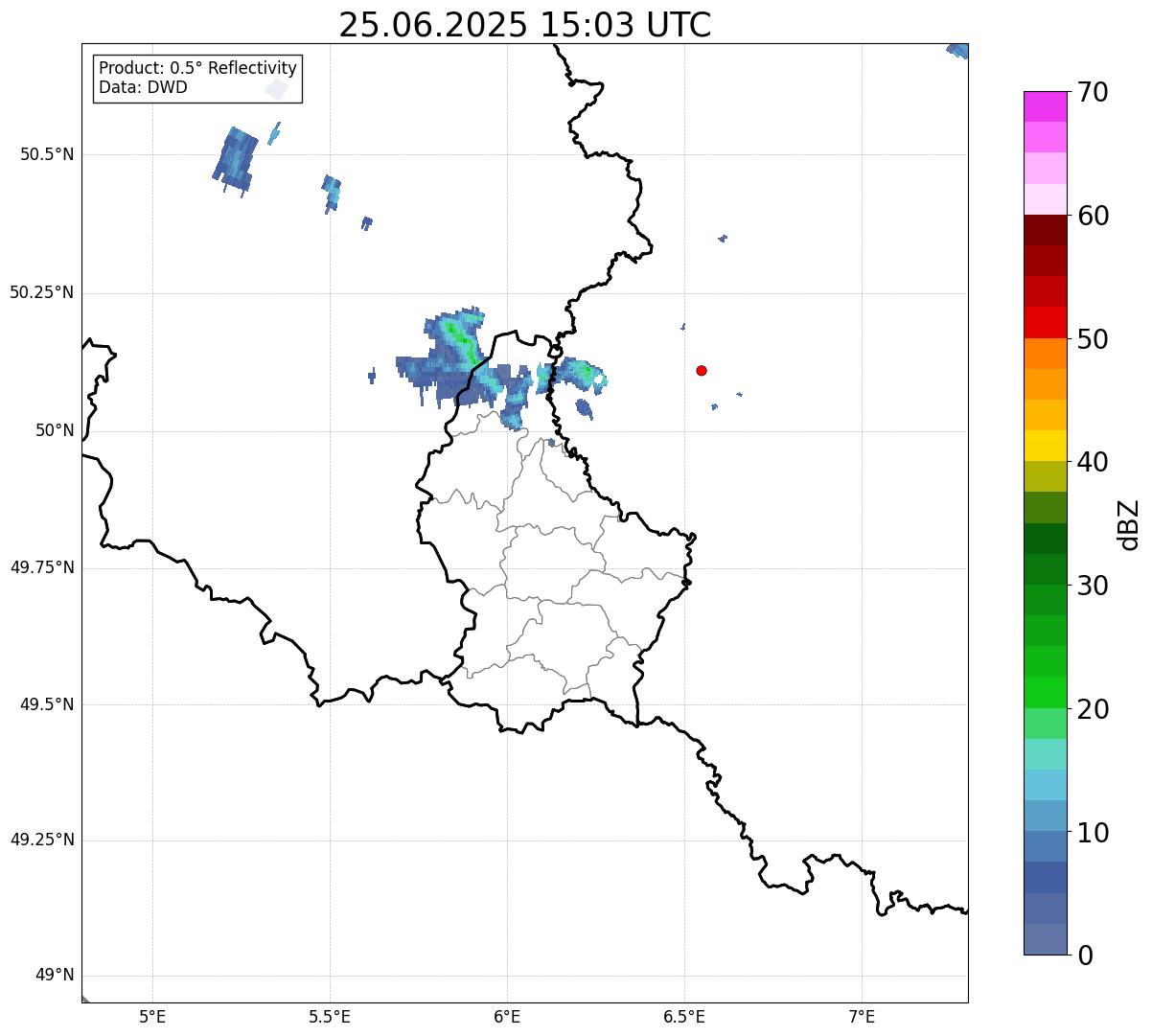The image size is (1152, 1036).
Task: Click the title 25.06.2025 15:03 UTC
Action: click(525, 25)
